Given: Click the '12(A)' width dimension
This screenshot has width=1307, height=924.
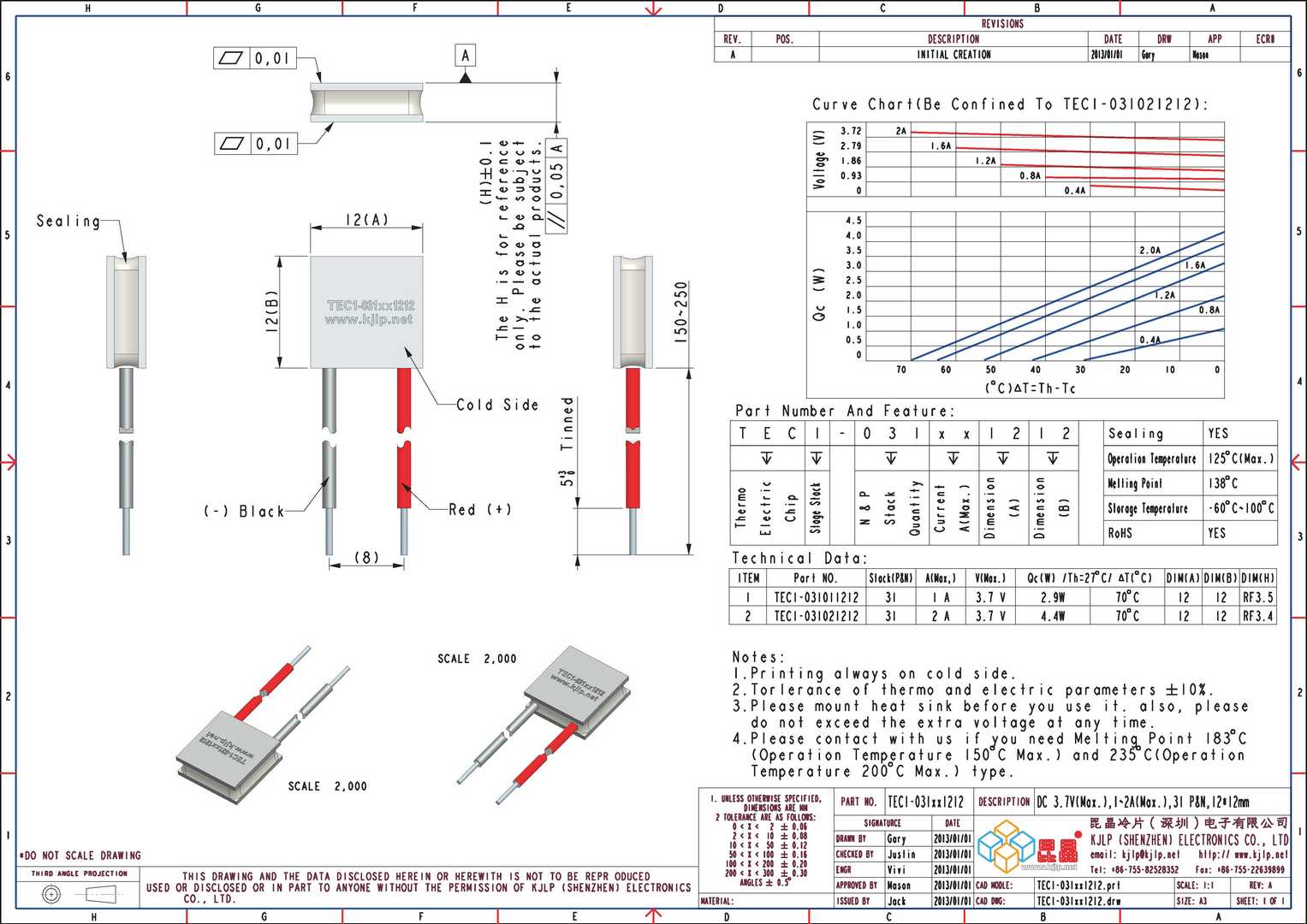Looking at the screenshot, I should click(x=366, y=220).
